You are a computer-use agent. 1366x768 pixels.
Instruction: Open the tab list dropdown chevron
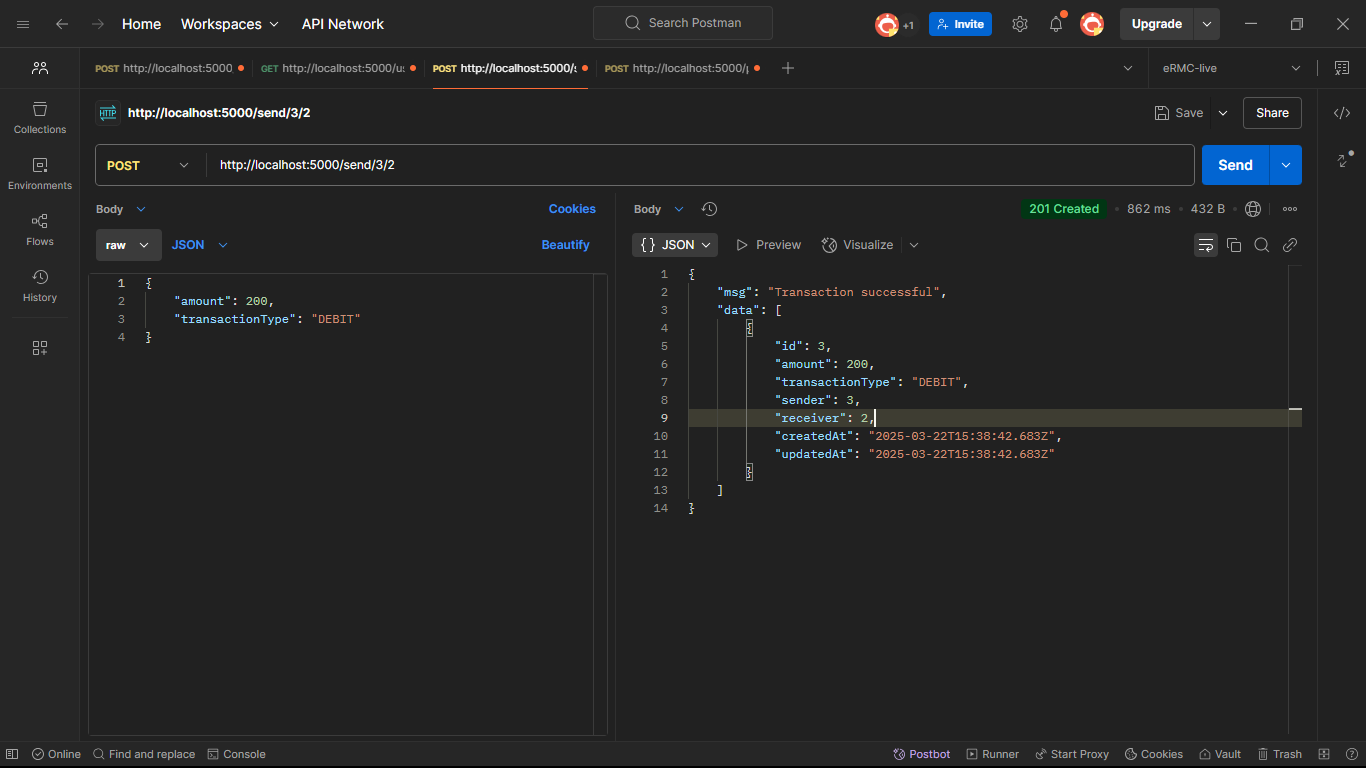point(1128,68)
